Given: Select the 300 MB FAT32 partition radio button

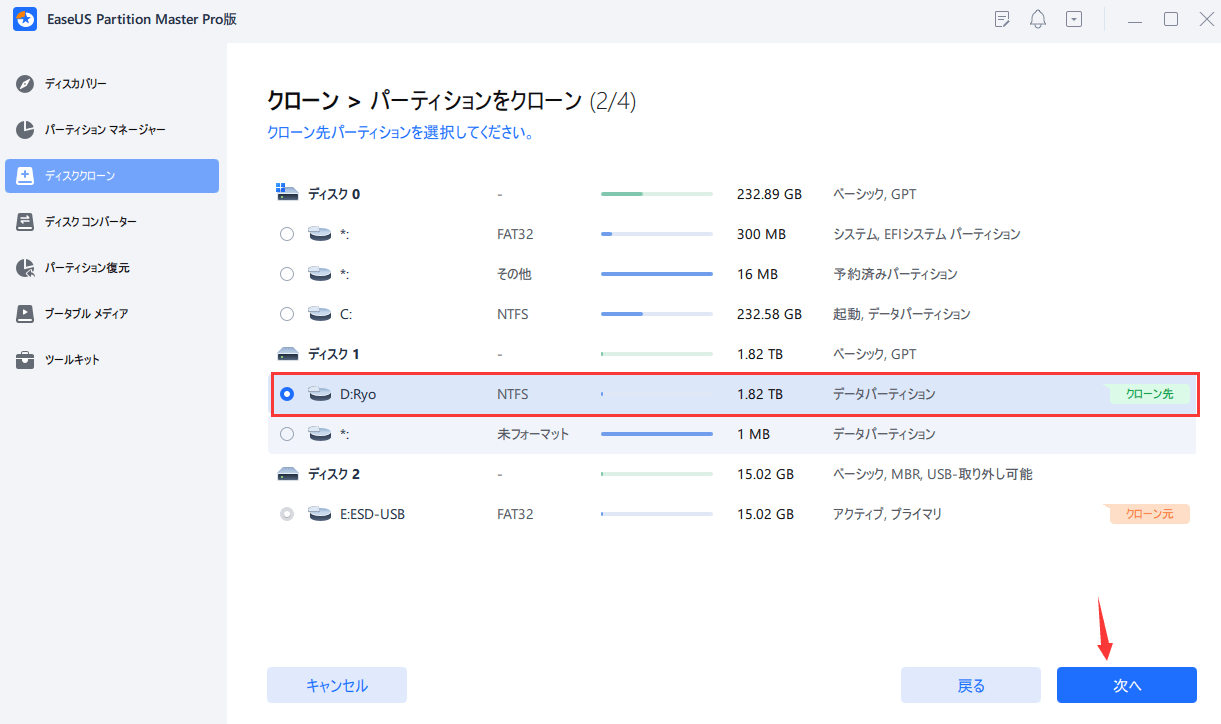Looking at the screenshot, I should pyautogui.click(x=287, y=234).
